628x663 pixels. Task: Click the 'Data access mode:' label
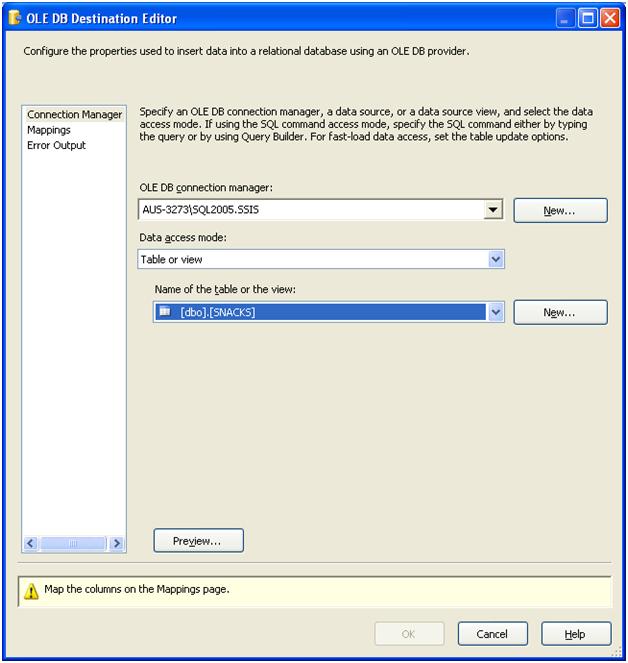[183, 237]
